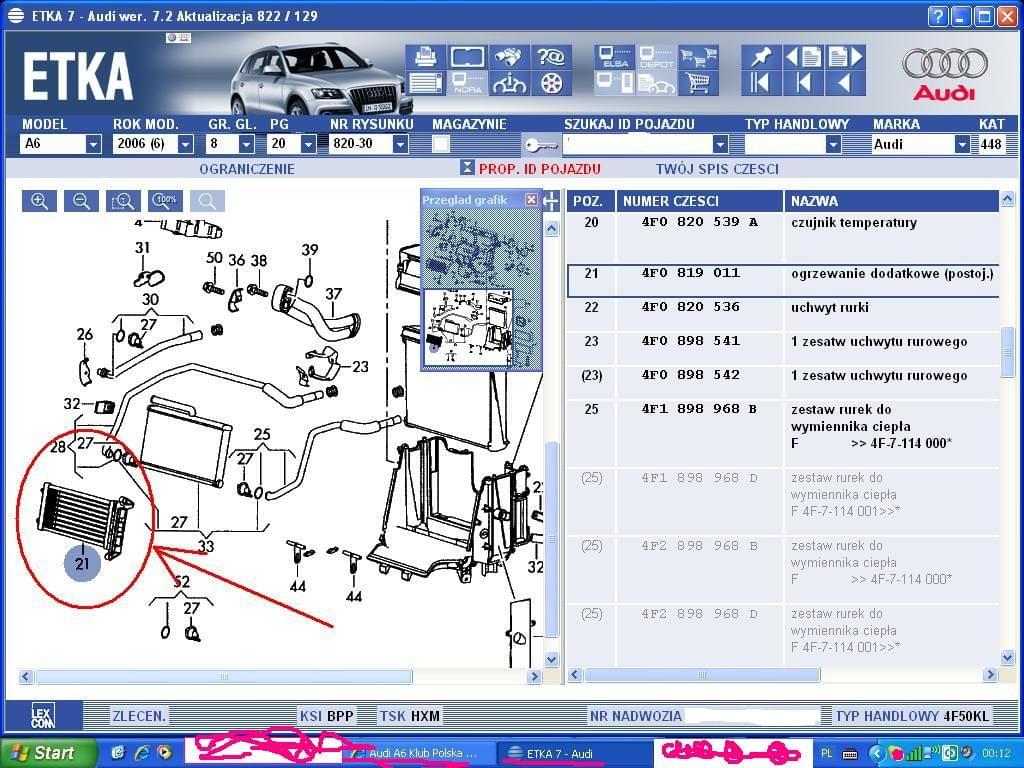Click the KSI BPP status field
1024x768 pixels.
click(x=327, y=716)
